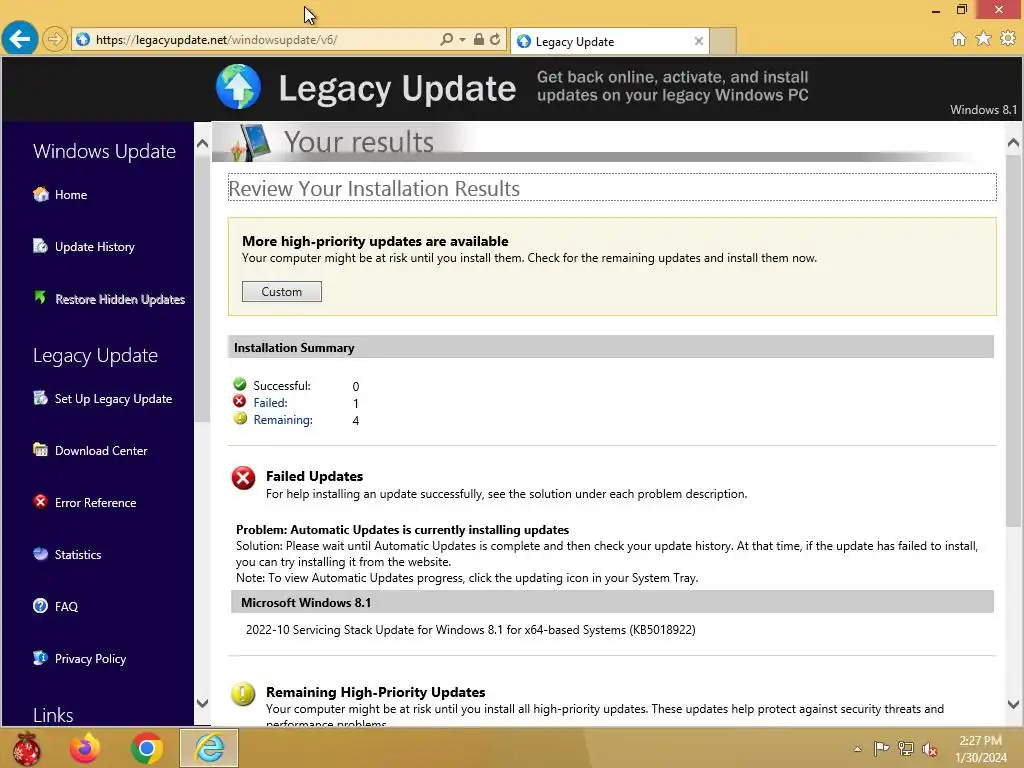
Task: Click the Download Center icon
Action: point(40,450)
